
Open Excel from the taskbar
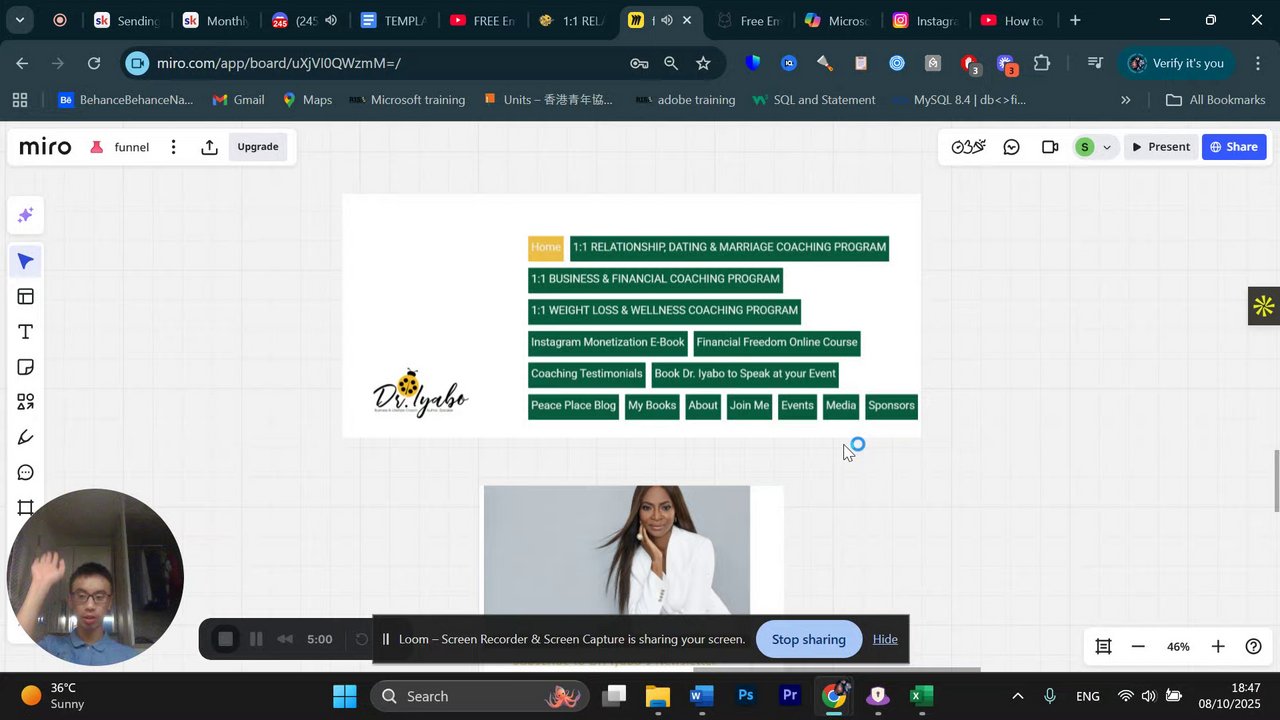pyautogui.click(x=922, y=696)
